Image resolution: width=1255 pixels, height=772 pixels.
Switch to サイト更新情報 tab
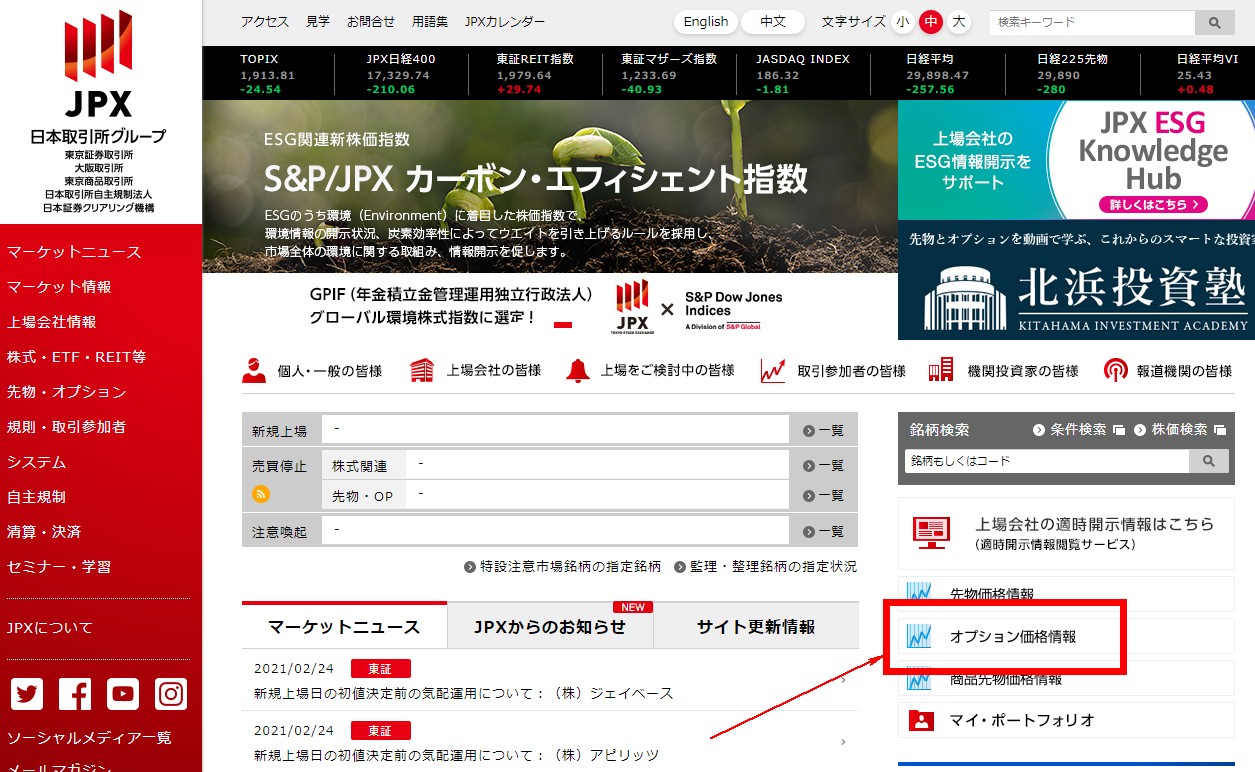point(756,626)
